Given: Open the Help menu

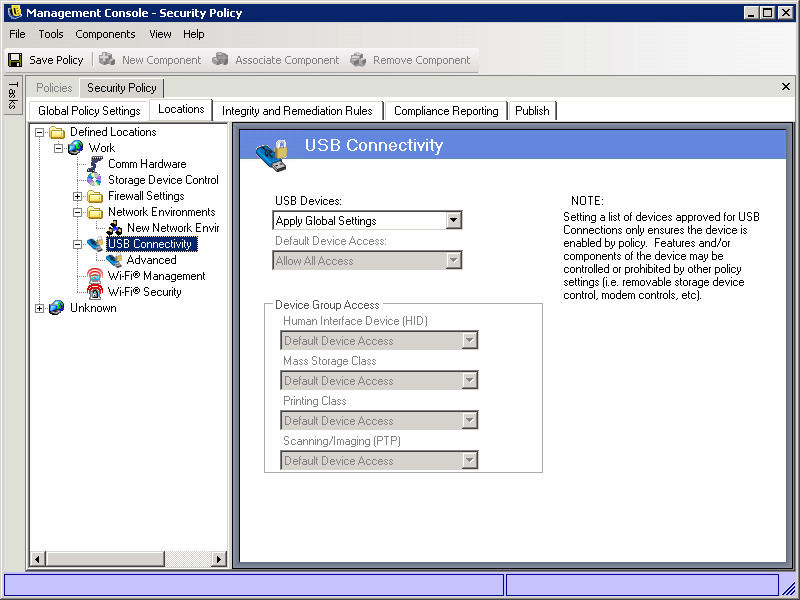Looking at the screenshot, I should coord(194,34).
